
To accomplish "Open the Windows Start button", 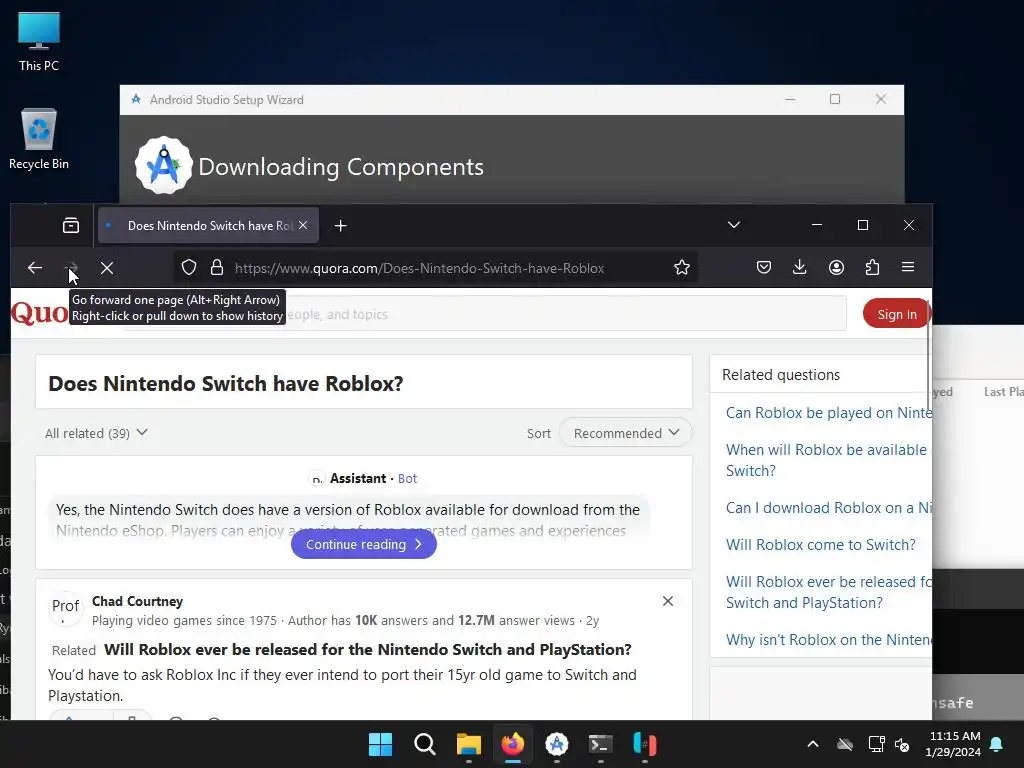I will [380, 744].
